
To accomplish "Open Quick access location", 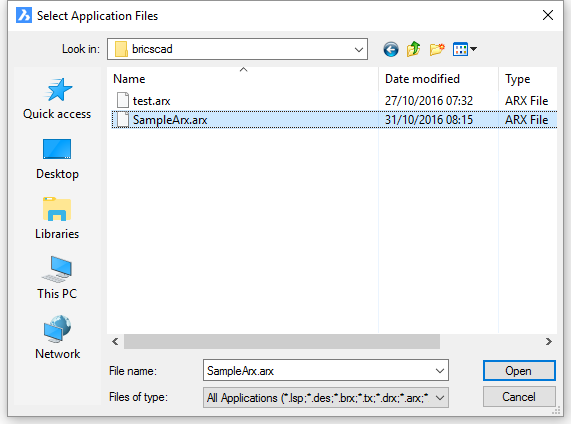I will click(57, 99).
